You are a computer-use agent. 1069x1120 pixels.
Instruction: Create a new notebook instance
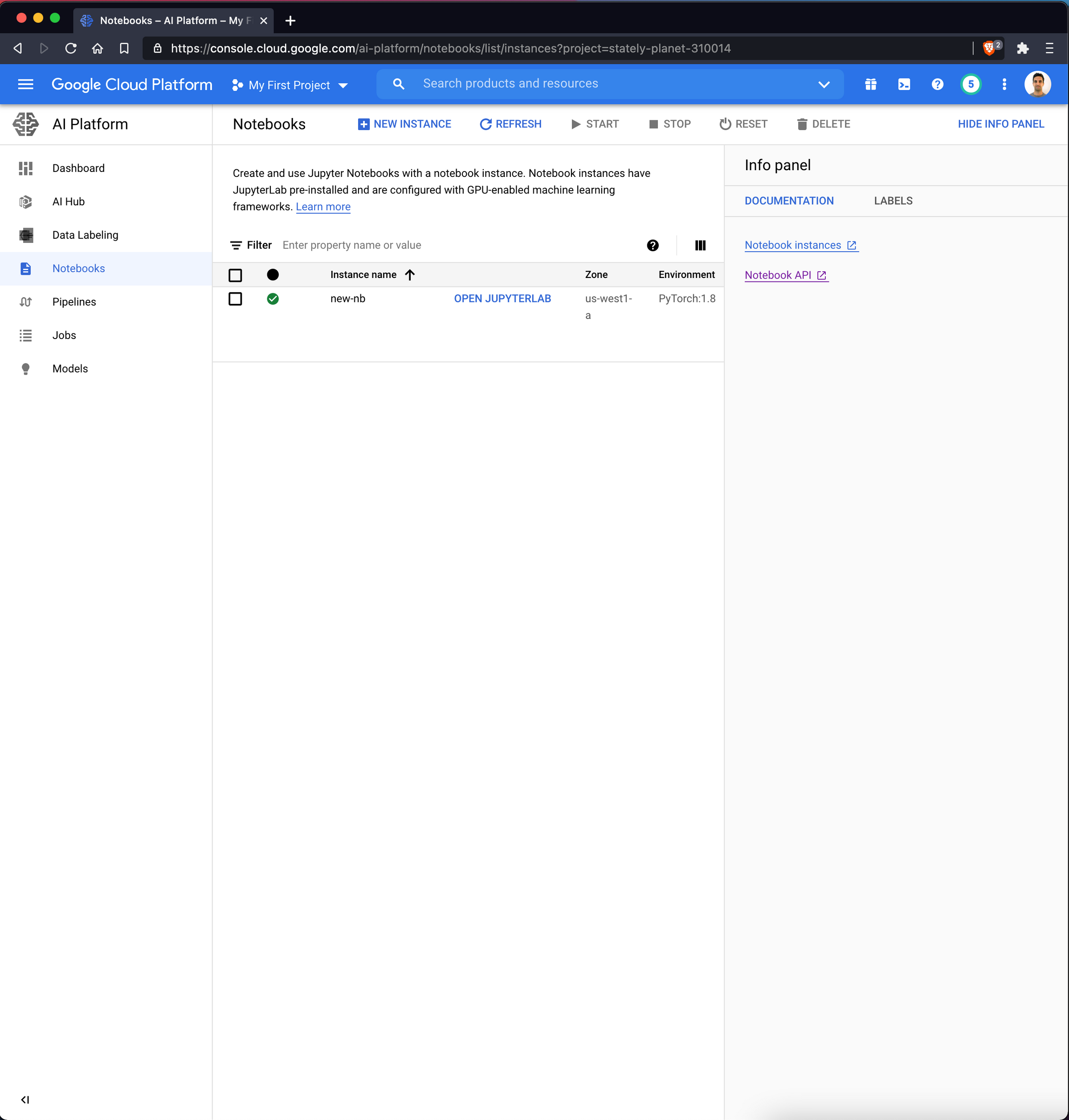point(404,124)
